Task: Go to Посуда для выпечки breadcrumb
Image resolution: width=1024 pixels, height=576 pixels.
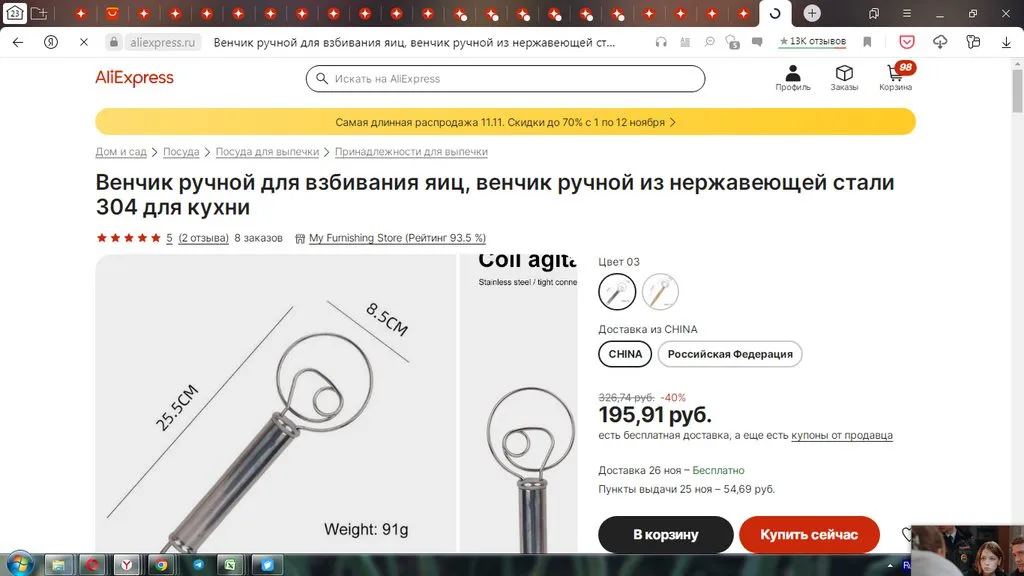Action: (267, 152)
